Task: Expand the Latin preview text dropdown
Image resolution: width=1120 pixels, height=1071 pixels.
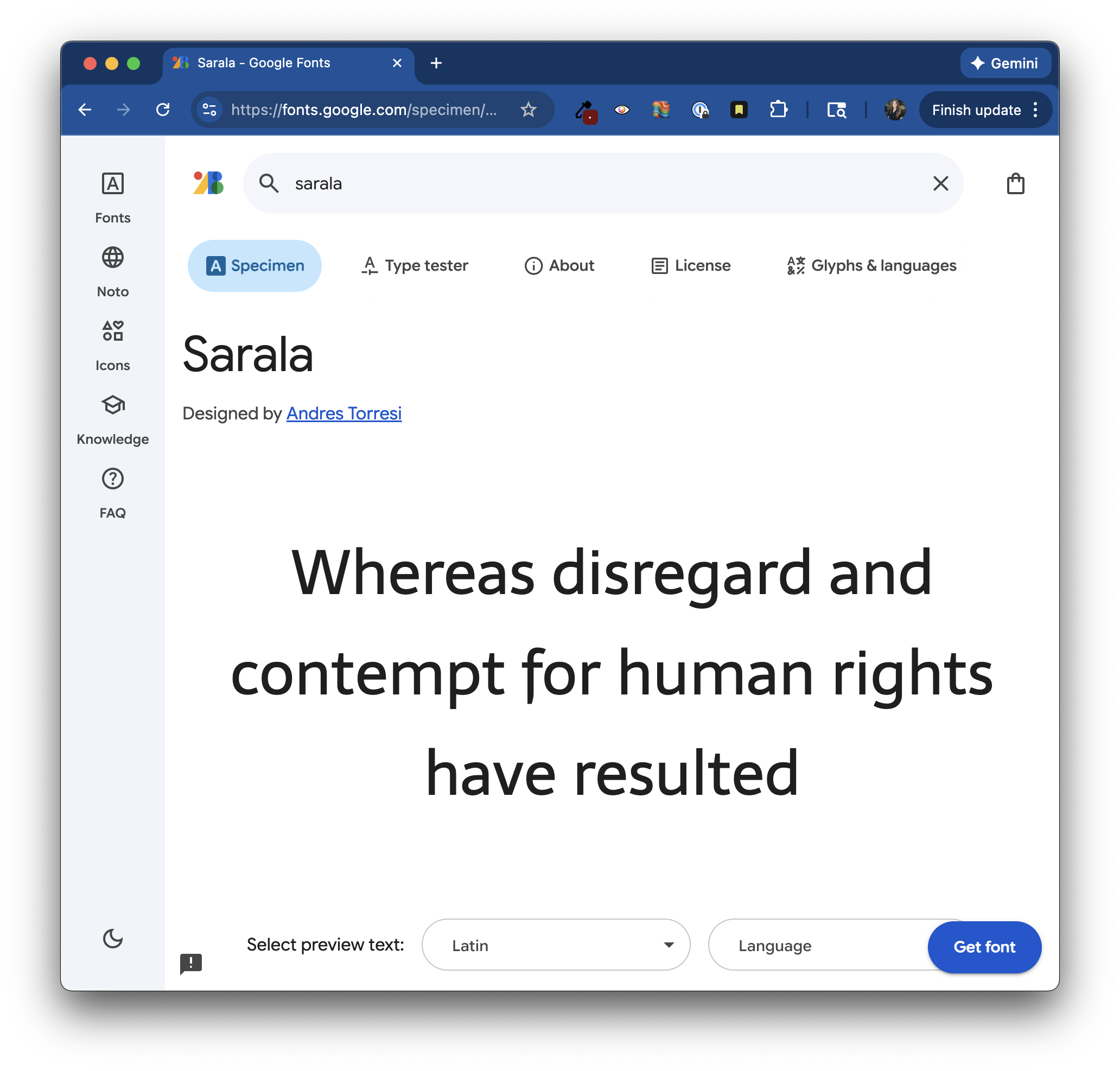Action: tap(556, 945)
